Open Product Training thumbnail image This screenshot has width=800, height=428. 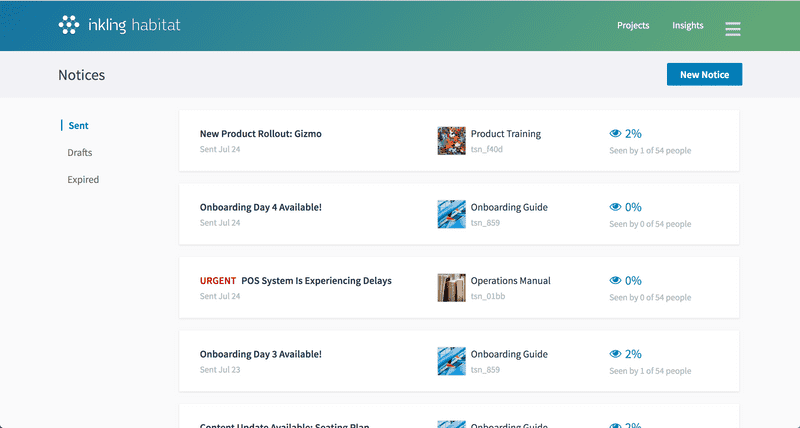click(x=452, y=141)
